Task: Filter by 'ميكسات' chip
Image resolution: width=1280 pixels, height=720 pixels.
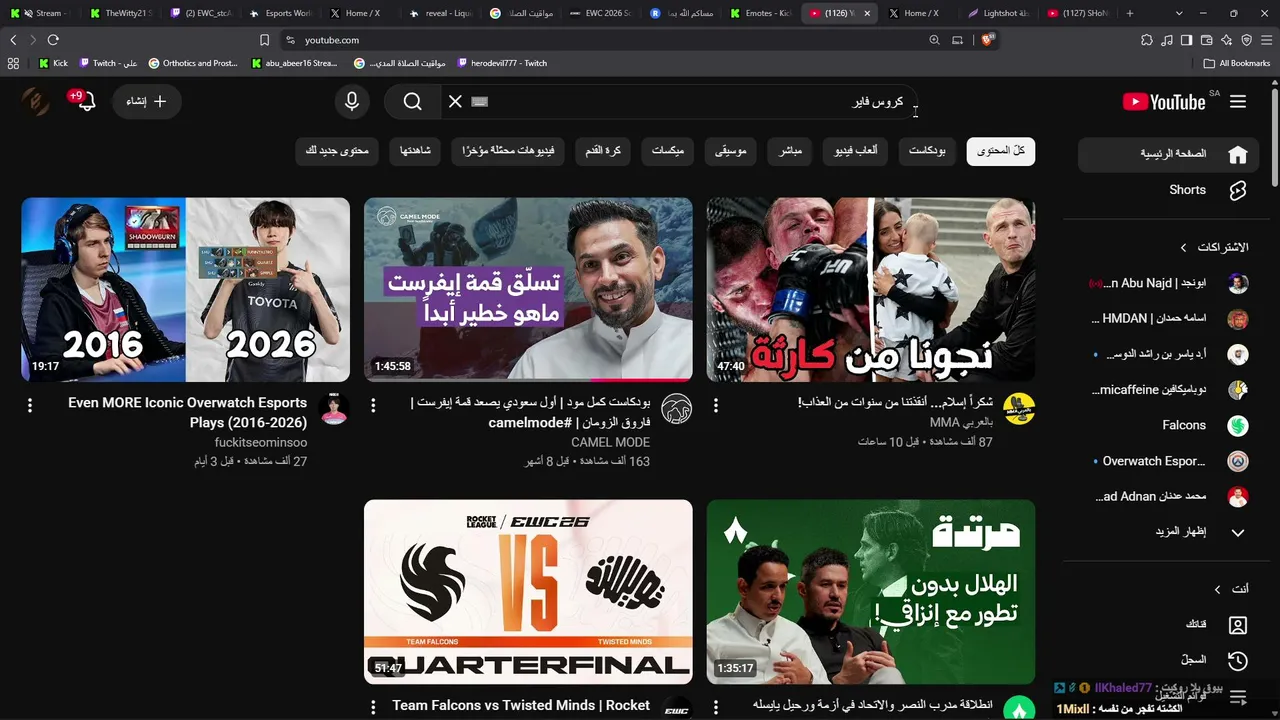Action: click(x=668, y=151)
